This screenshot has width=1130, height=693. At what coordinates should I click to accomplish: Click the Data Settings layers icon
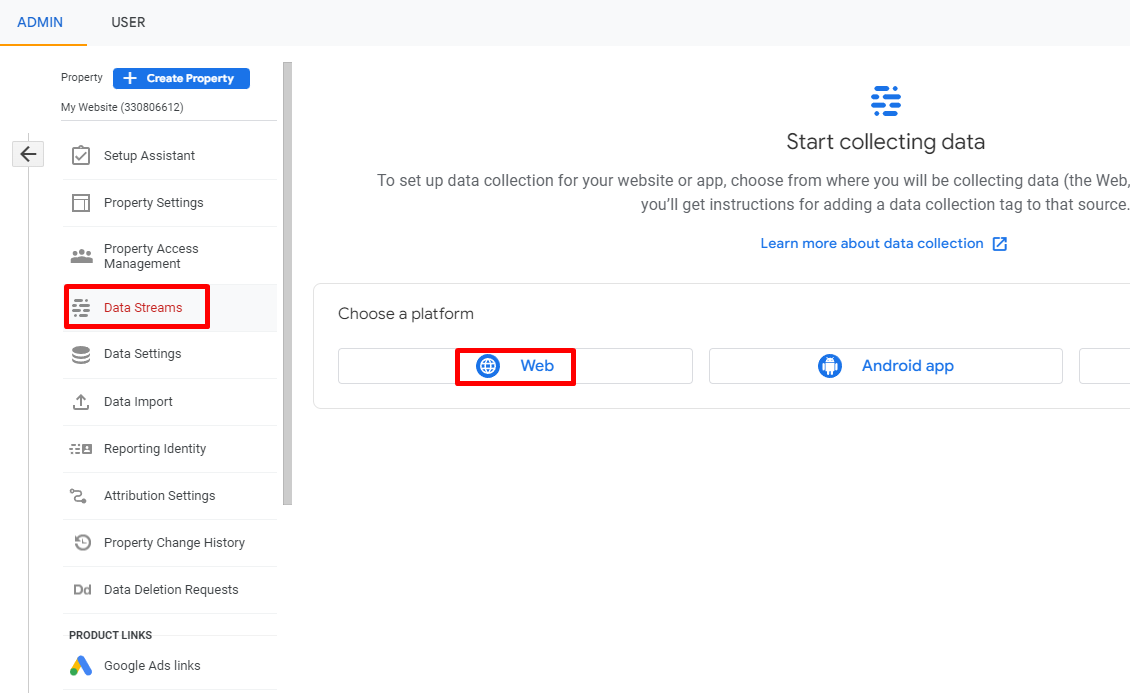[x=82, y=354]
